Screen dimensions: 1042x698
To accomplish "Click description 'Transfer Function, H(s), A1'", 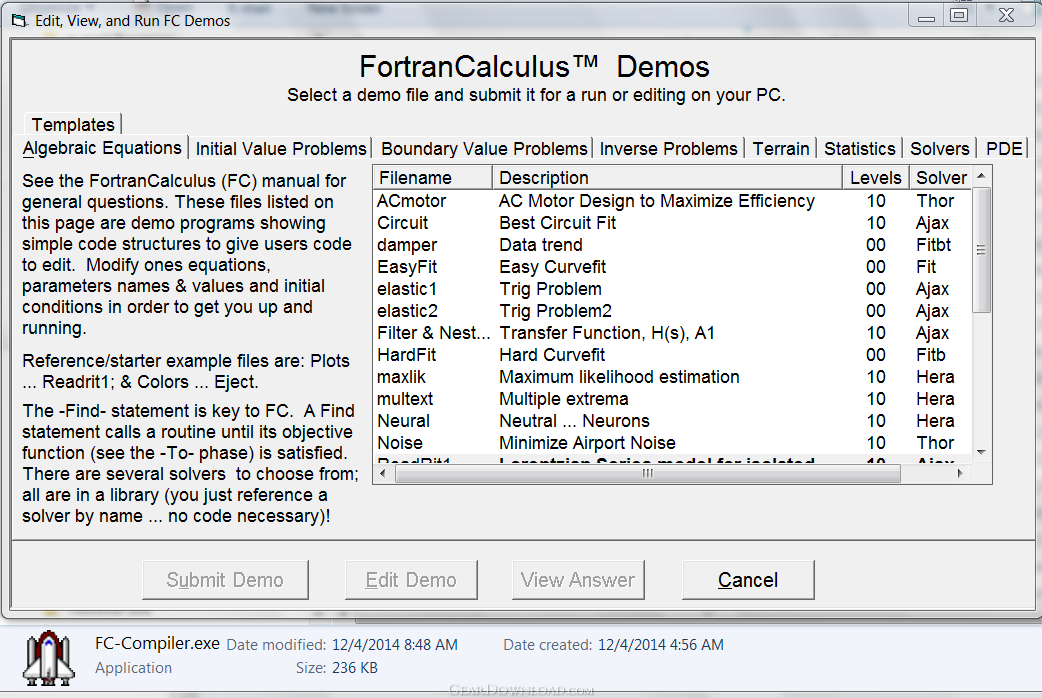I will coord(607,332).
